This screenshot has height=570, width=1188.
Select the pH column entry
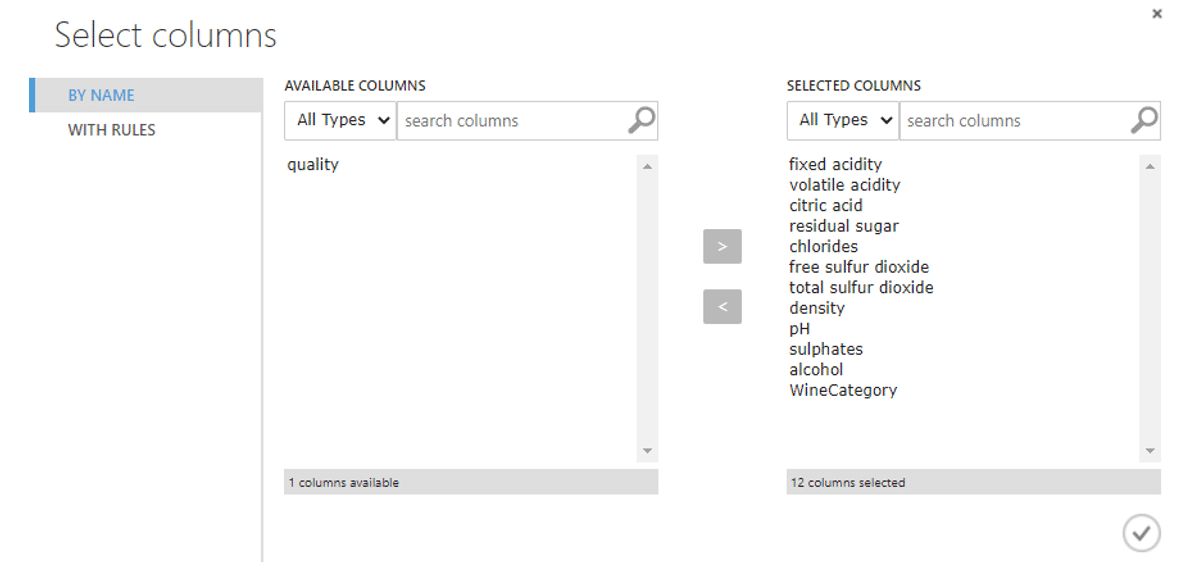point(799,329)
